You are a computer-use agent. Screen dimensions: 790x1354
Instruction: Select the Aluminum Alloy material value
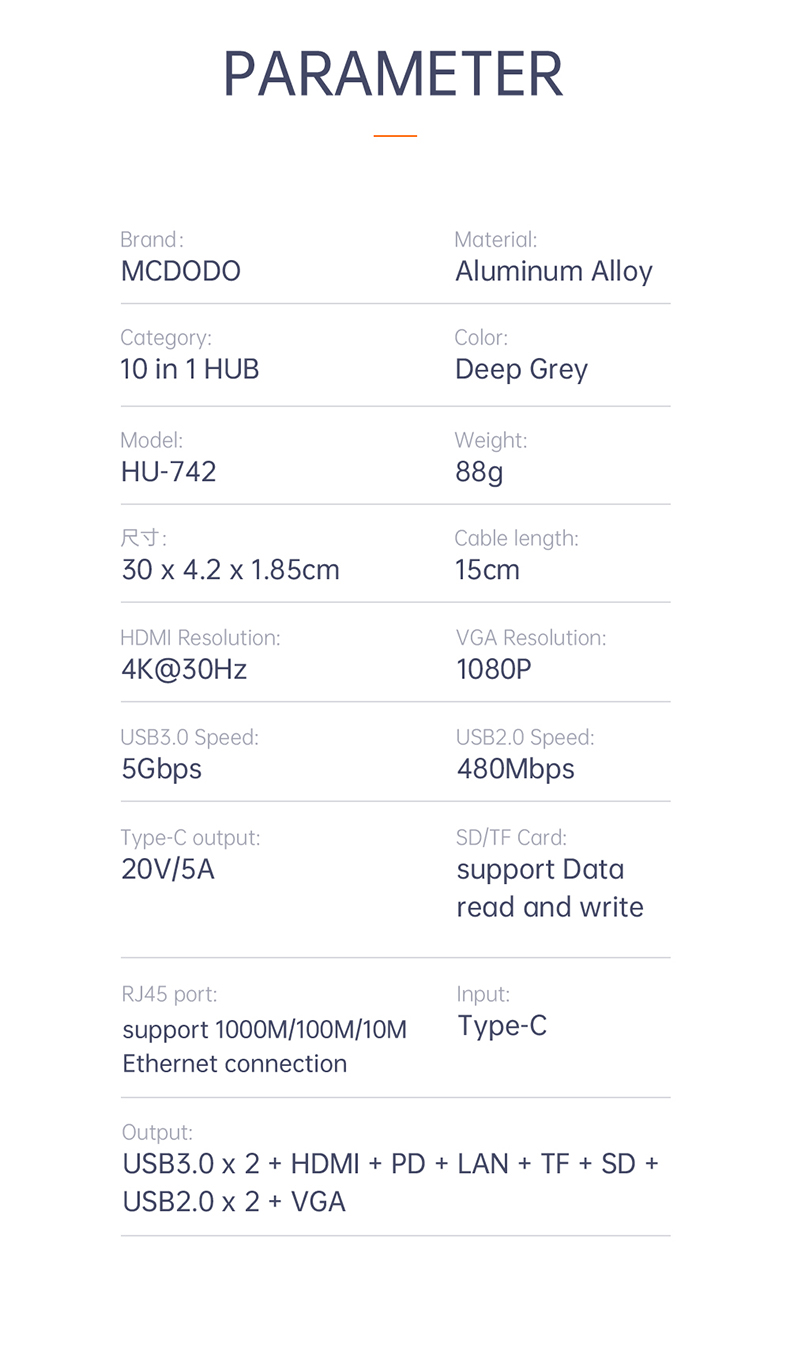[553, 271]
